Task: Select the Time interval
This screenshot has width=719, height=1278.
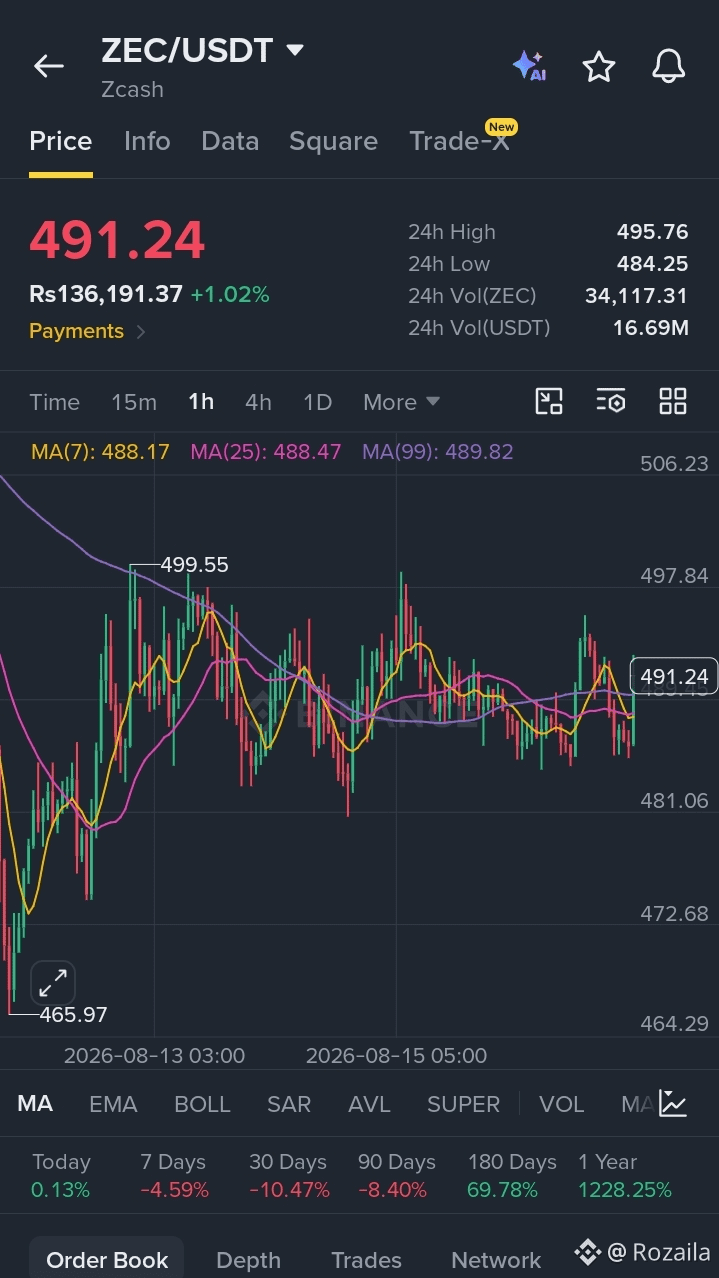Action: point(54,402)
